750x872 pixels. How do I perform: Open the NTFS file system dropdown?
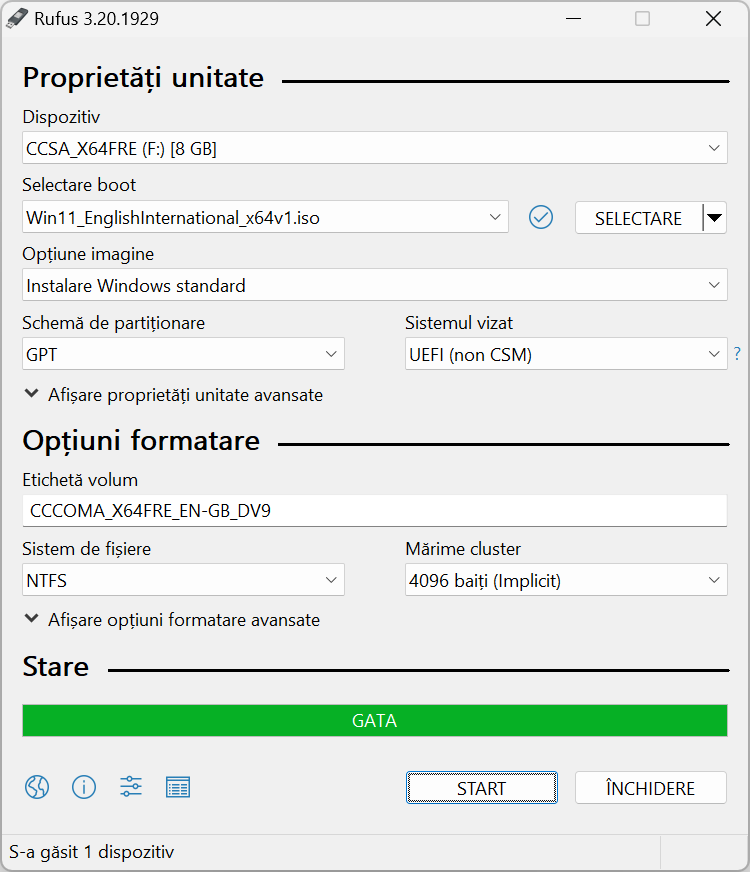tap(183, 579)
